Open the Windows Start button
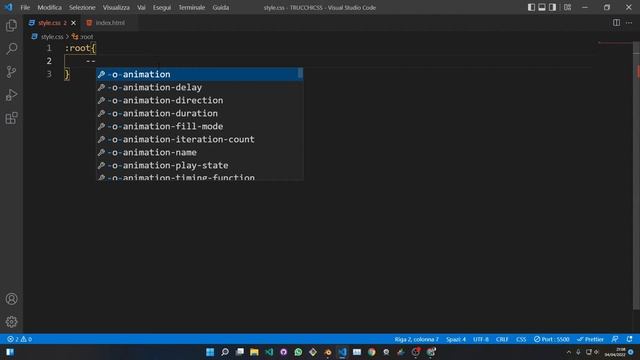The width and height of the screenshot is (640, 360). coord(210,352)
